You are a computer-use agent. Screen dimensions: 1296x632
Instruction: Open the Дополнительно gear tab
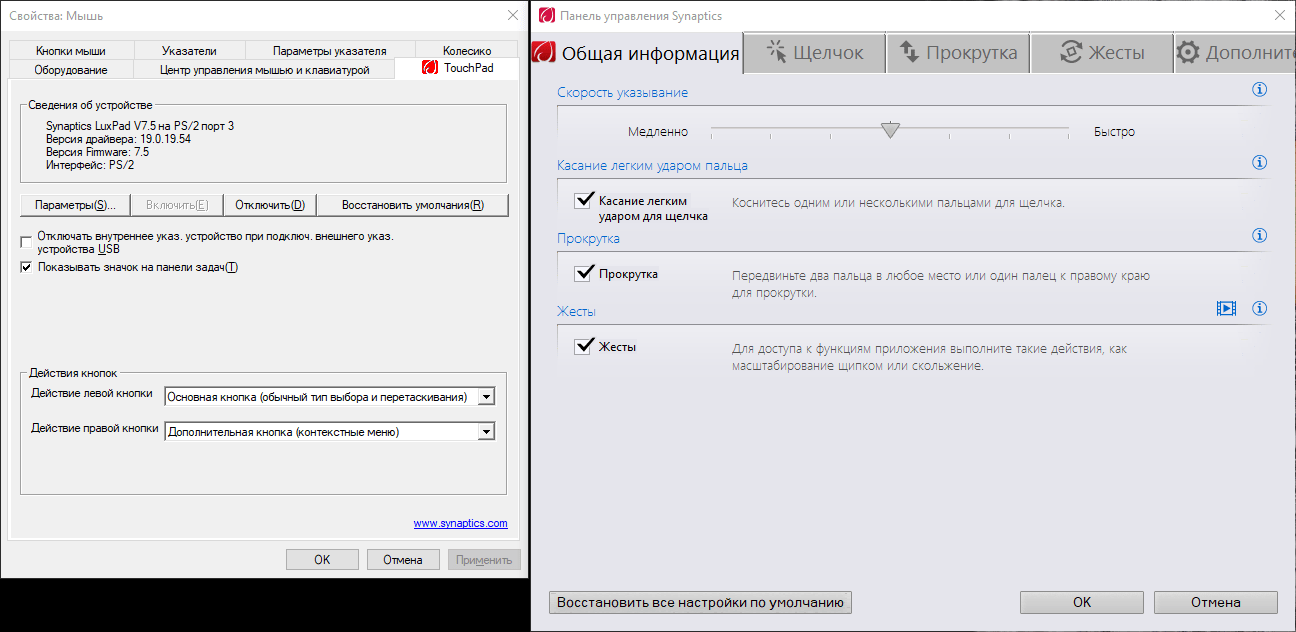click(1235, 53)
